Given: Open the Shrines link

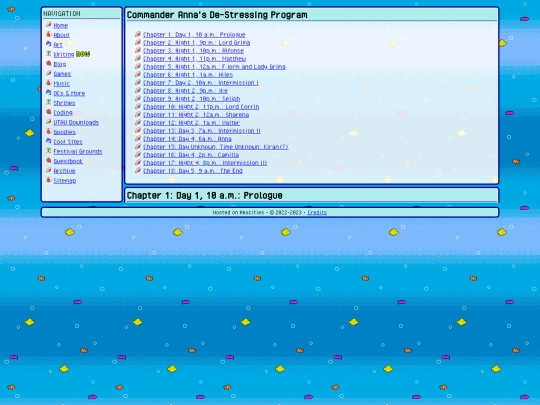Looking at the screenshot, I should [64, 103].
